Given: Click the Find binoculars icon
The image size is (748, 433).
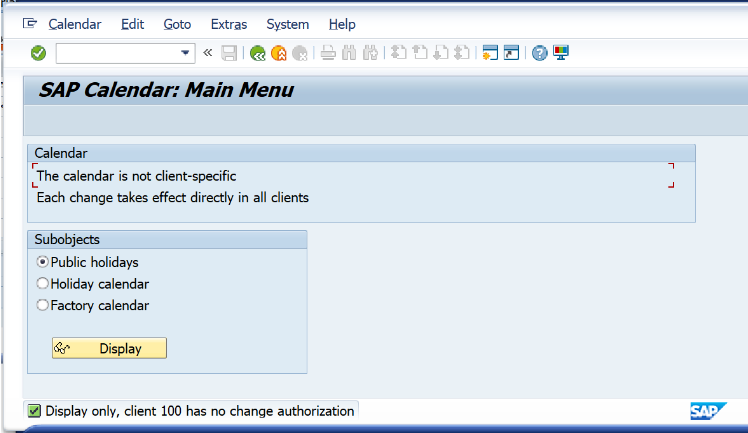Looking at the screenshot, I should point(349,53).
